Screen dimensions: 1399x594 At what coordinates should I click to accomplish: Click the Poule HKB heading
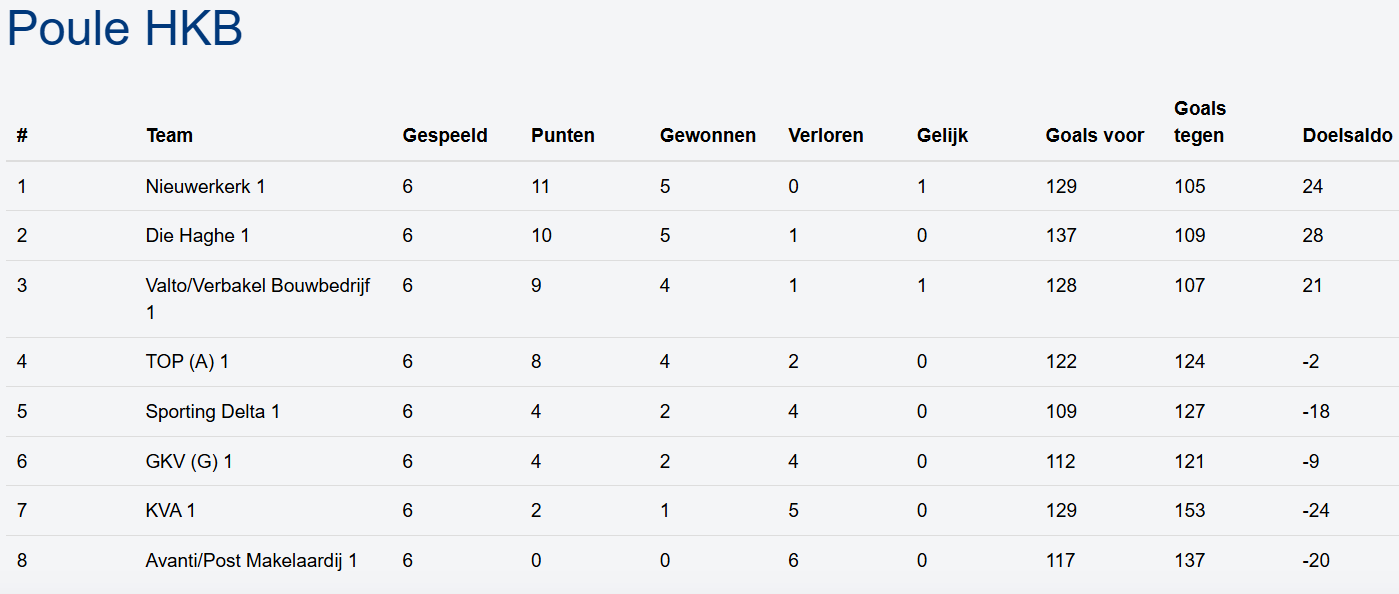pos(125,29)
